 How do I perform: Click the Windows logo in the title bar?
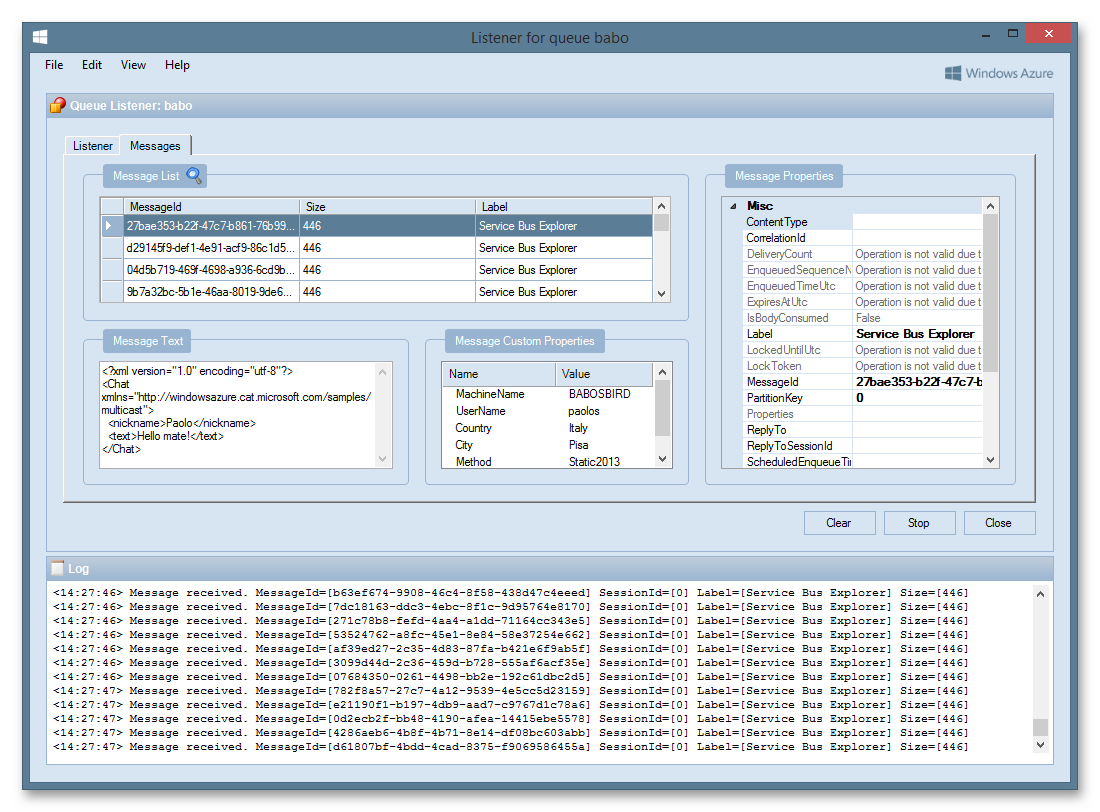[40, 37]
